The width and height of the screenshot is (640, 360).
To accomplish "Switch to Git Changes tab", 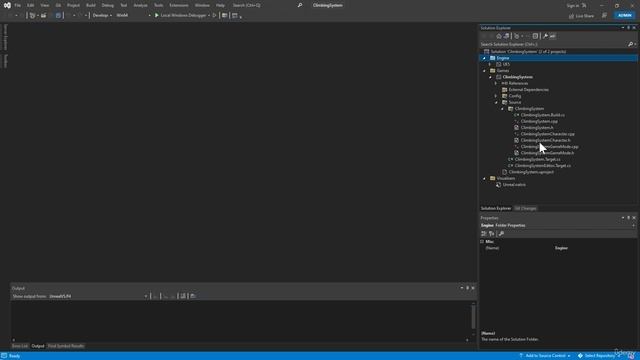I will tap(525, 208).
